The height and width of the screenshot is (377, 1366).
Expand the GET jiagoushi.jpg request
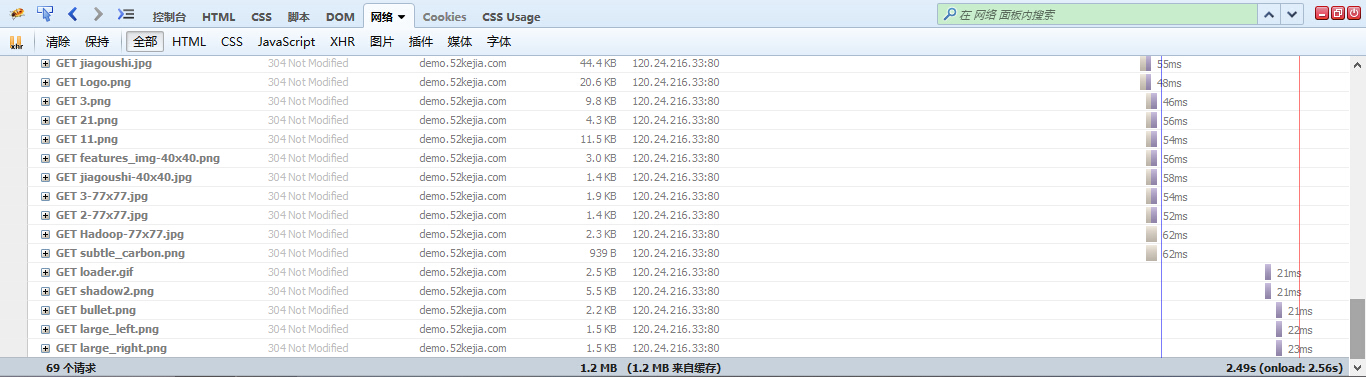45,63
